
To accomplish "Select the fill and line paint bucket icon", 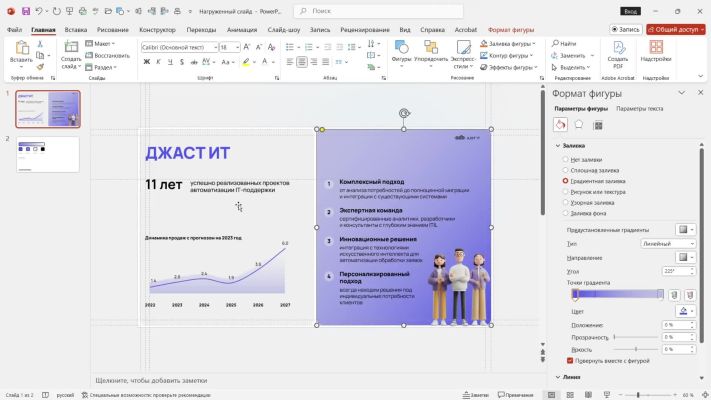I will coord(560,125).
